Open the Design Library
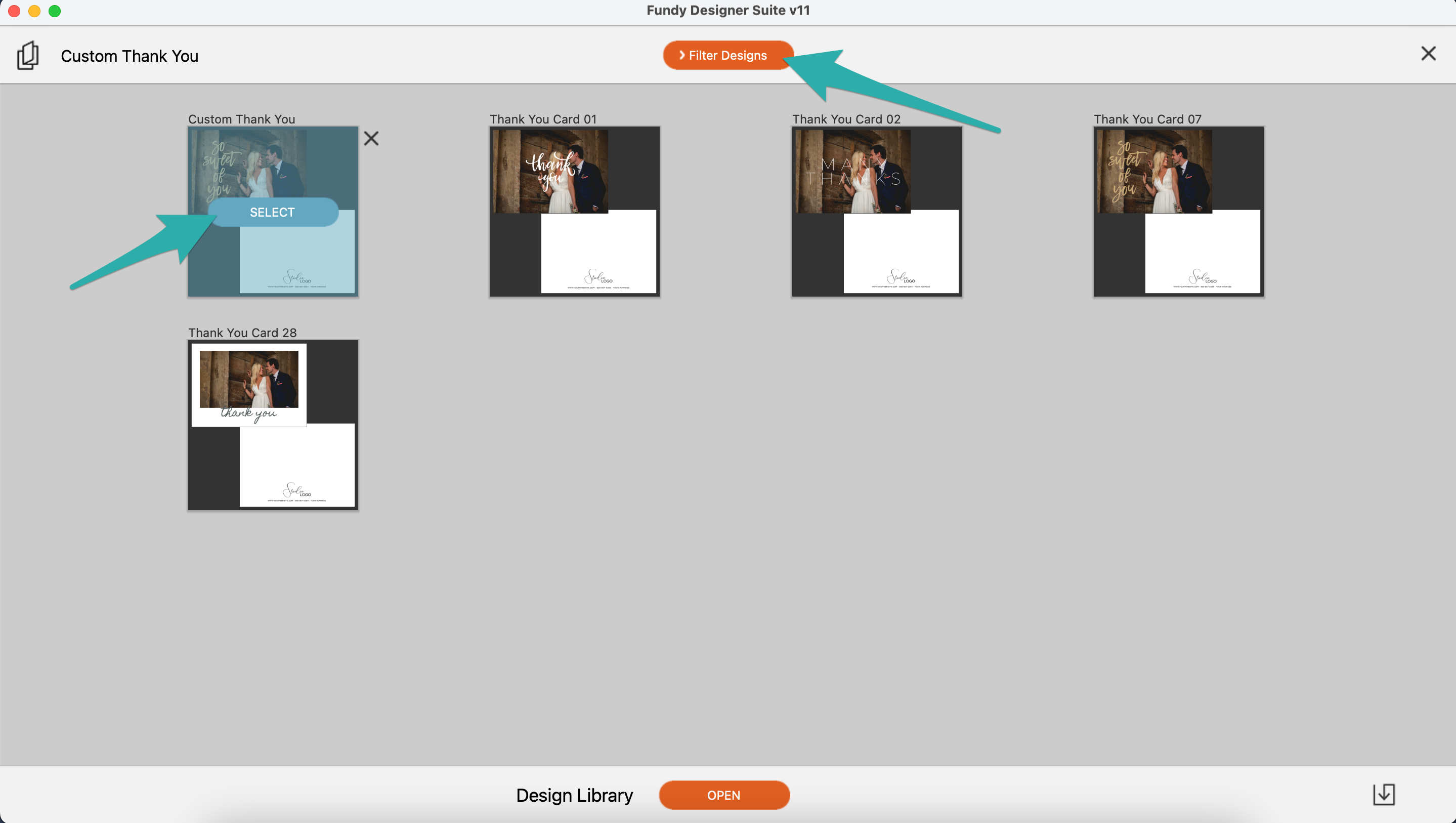The width and height of the screenshot is (1456, 823). [724, 795]
